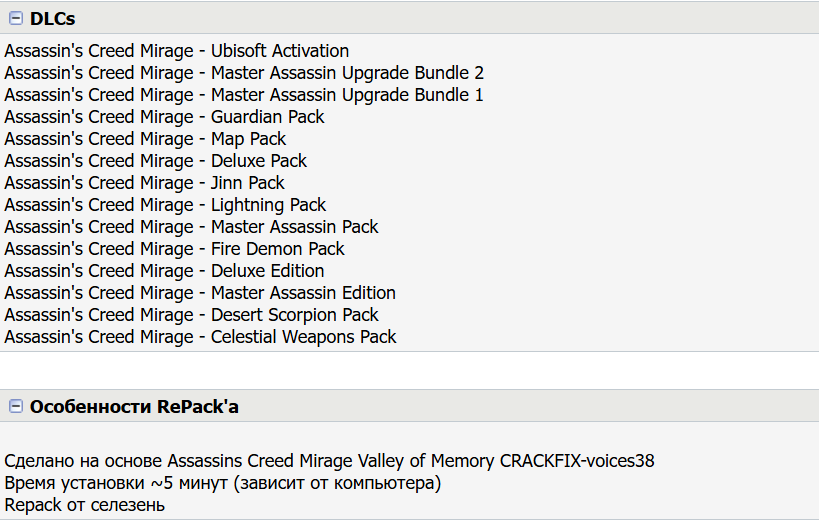Click Master Assassin Upgrade Bundle 2 entry
Image resolution: width=819 pixels, height=522 pixels.
coord(244,73)
